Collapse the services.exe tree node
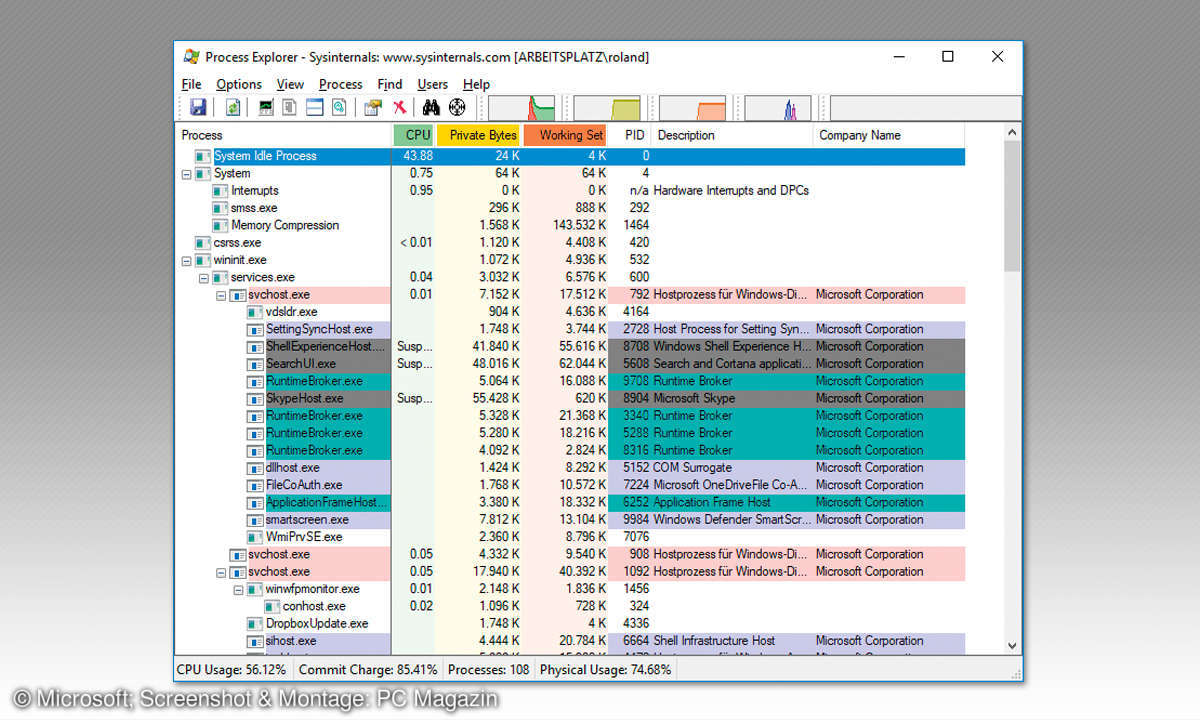This screenshot has width=1200, height=720. point(203,278)
